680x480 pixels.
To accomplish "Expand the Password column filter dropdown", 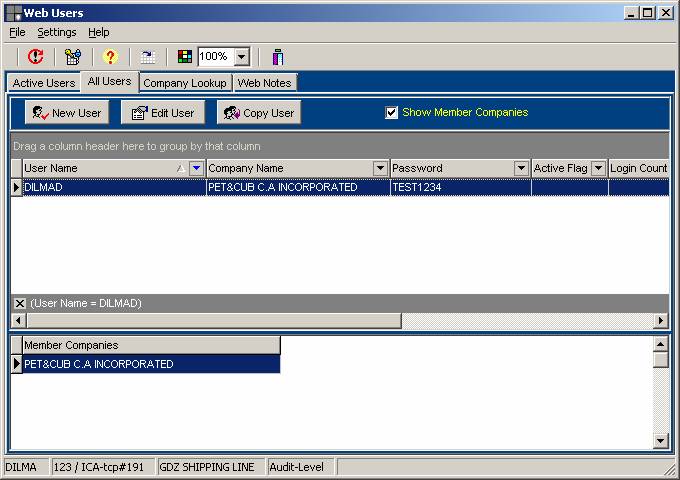I will [x=521, y=168].
